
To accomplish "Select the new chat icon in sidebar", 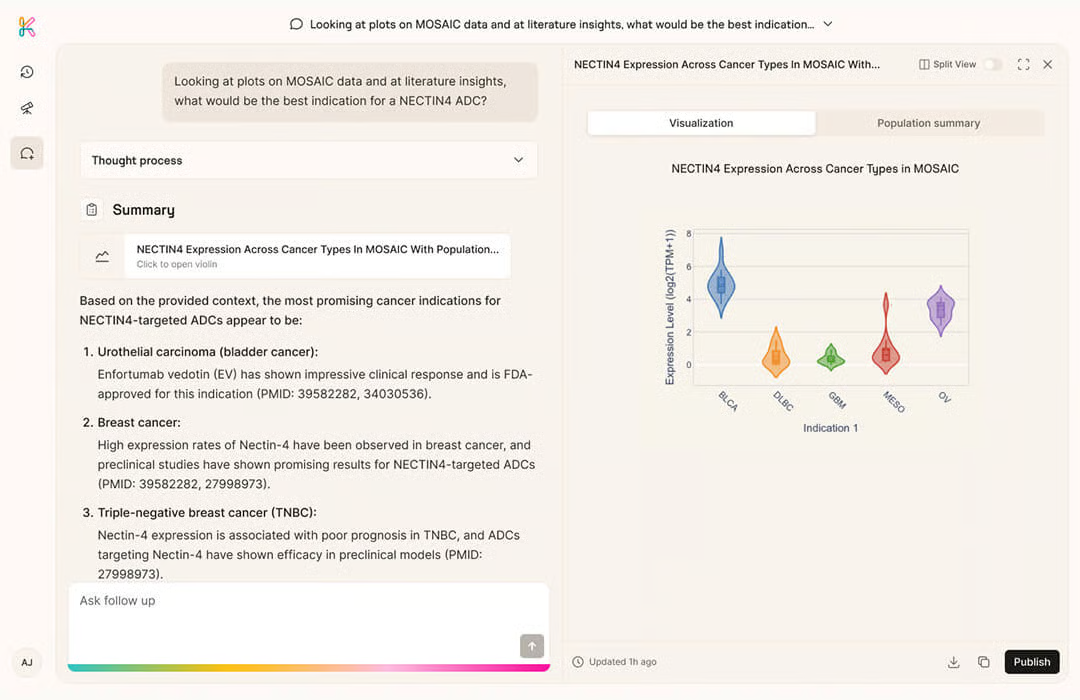I will pos(27,153).
